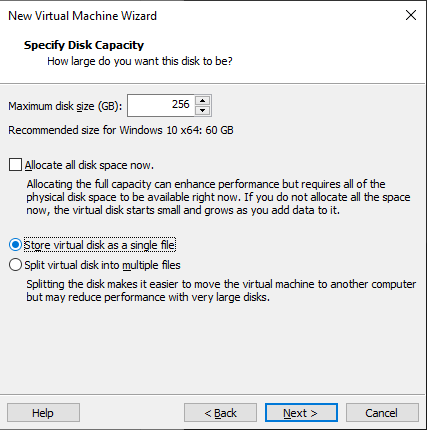This screenshot has height=430, width=427.
Task: Select Store virtual disk as single file radio
Action: [15, 245]
